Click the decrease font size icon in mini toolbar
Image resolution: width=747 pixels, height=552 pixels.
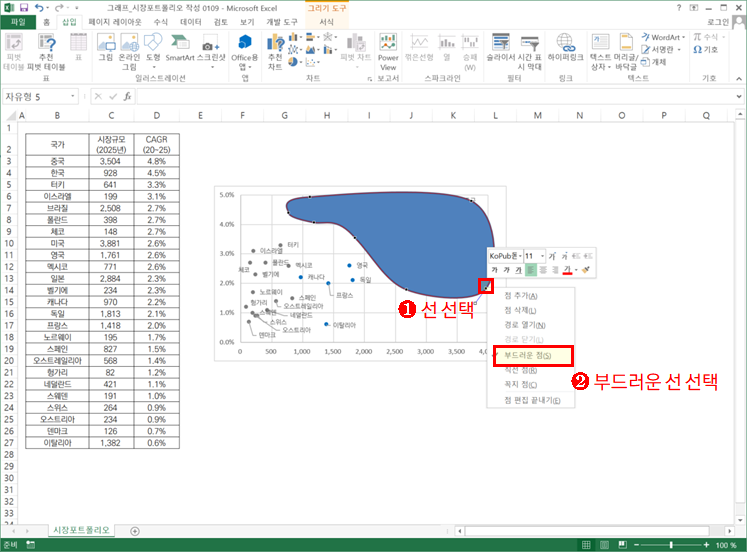[x=565, y=256]
